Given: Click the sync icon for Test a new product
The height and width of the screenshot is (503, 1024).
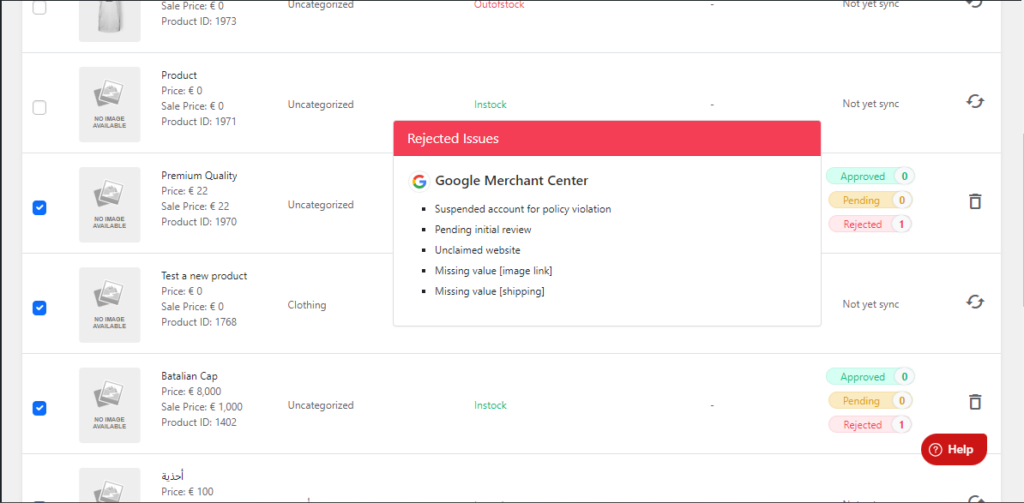Looking at the screenshot, I should tap(975, 302).
